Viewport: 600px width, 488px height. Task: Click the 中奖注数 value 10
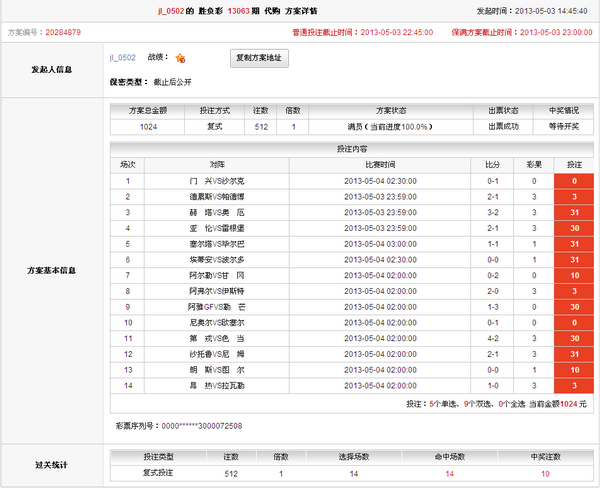545,473
